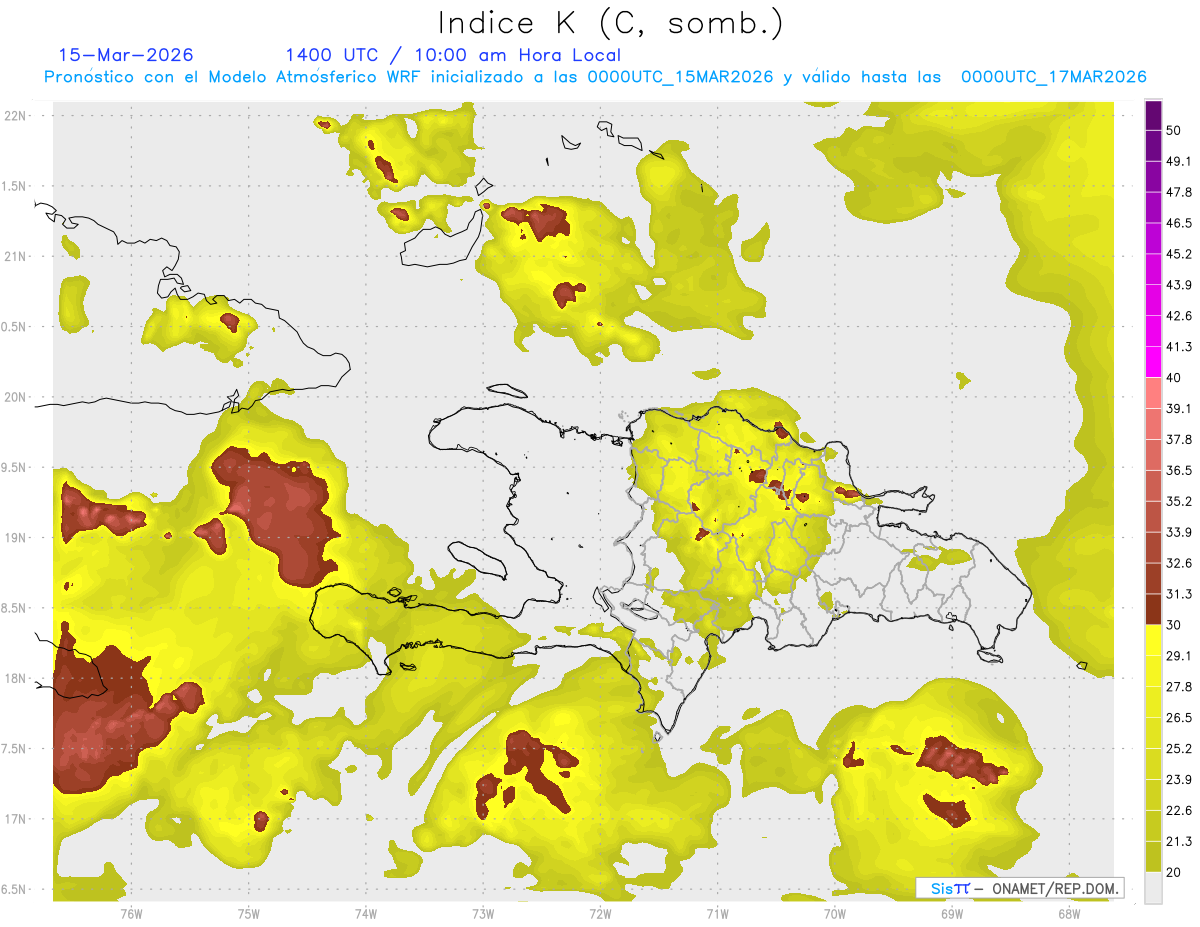
Task: Click the "21N" latitude label
Action: click(x=16, y=256)
